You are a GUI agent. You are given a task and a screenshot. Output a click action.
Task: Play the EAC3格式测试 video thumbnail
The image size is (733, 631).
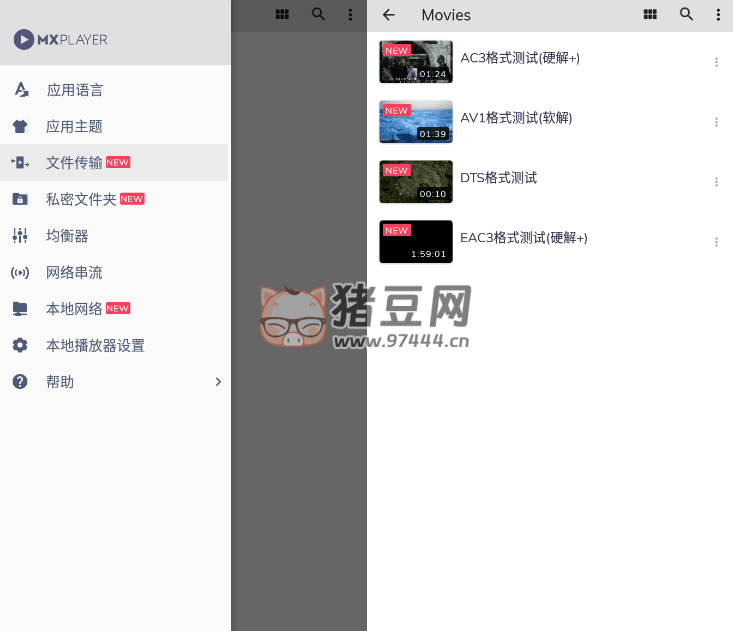pos(416,242)
